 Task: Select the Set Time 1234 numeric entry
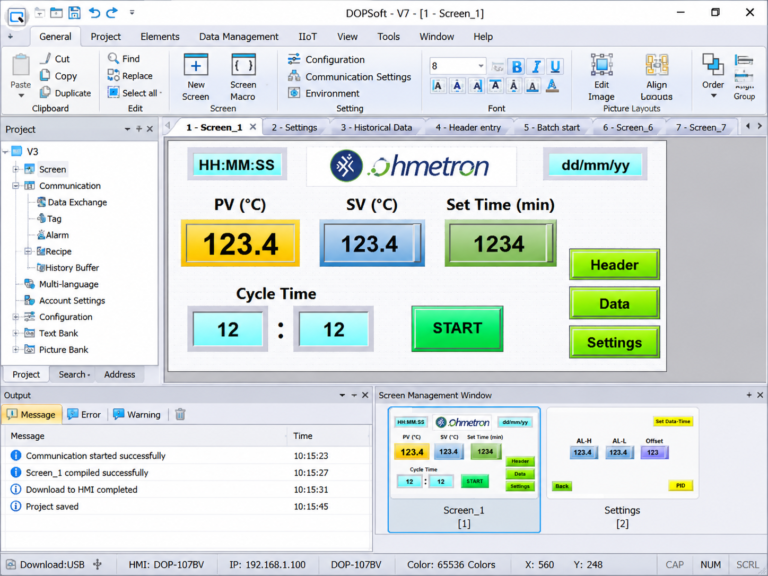click(500, 243)
